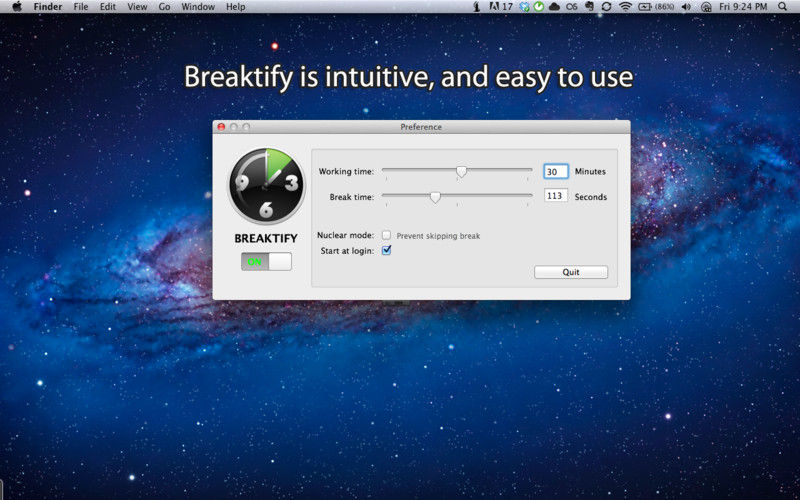The height and width of the screenshot is (500, 800).
Task: Open the Help menu
Action: click(235, 7)
